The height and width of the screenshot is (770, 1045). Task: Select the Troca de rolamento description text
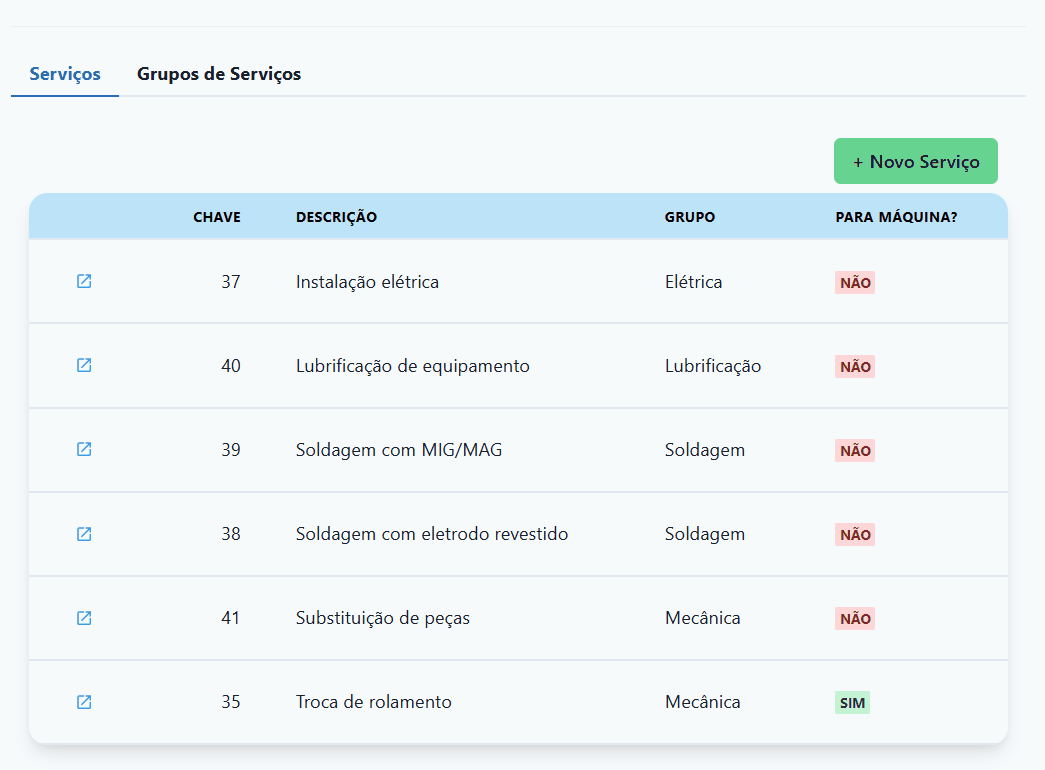373,702
